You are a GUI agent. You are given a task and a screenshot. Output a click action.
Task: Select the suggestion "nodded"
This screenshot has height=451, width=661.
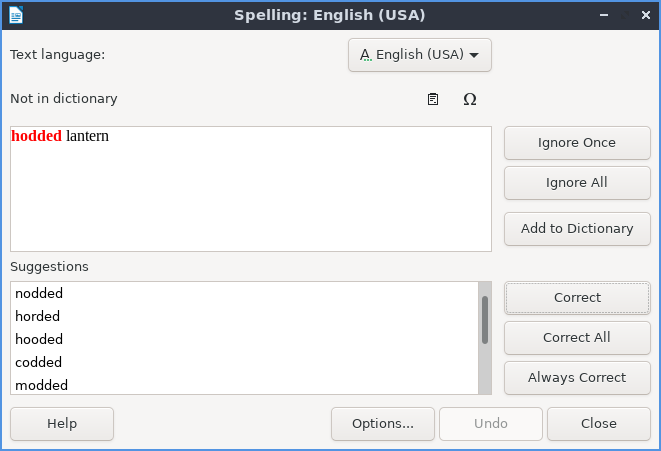[x=39, y=293]
